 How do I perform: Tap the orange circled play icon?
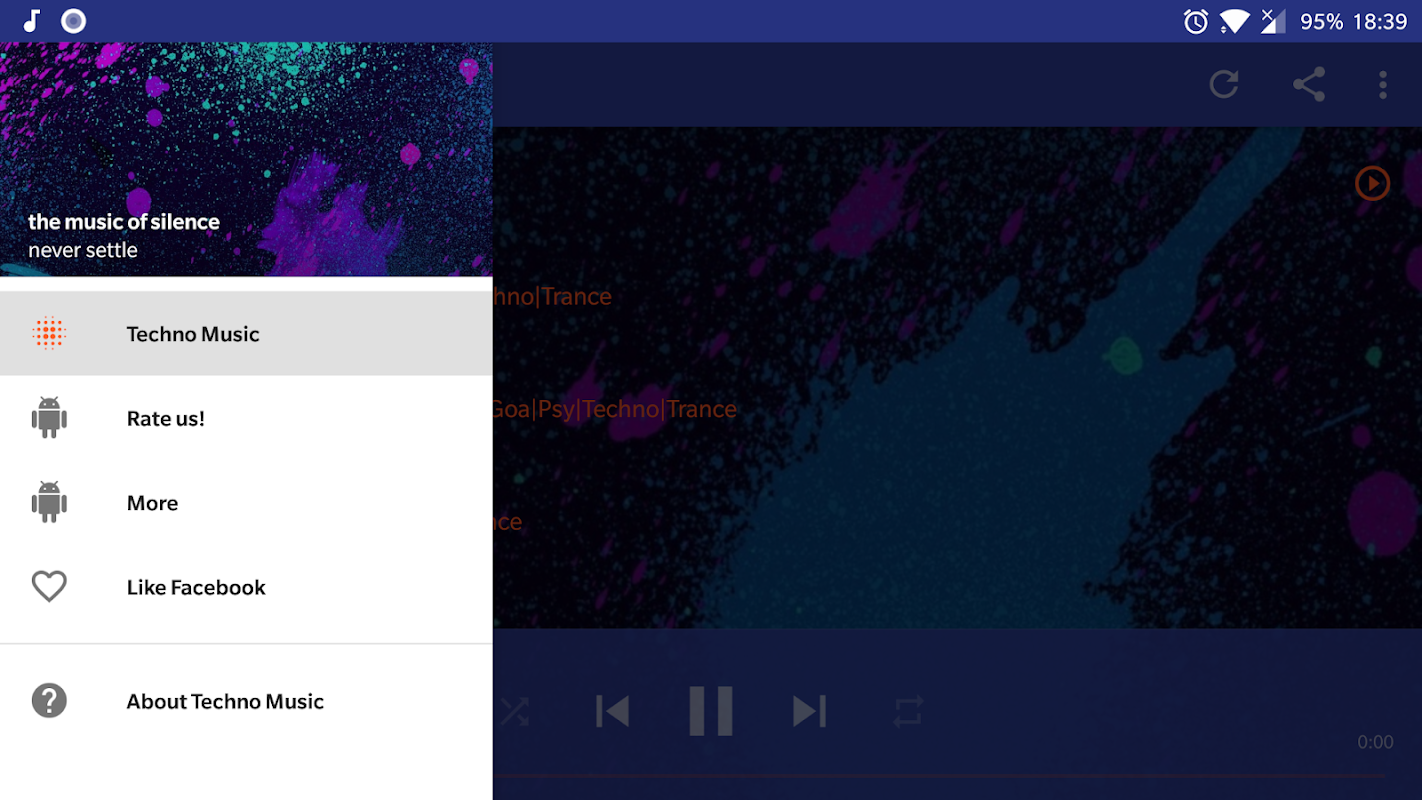[1372, 183]
